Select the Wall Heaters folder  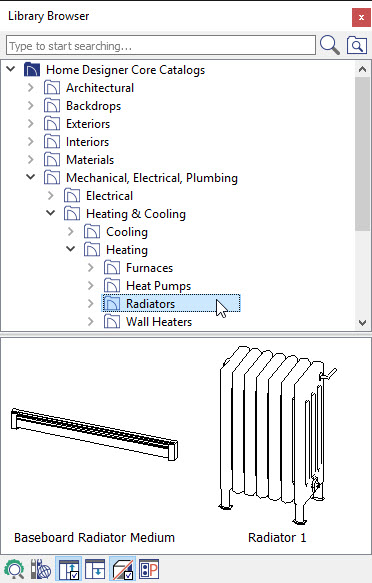(148, 322)
